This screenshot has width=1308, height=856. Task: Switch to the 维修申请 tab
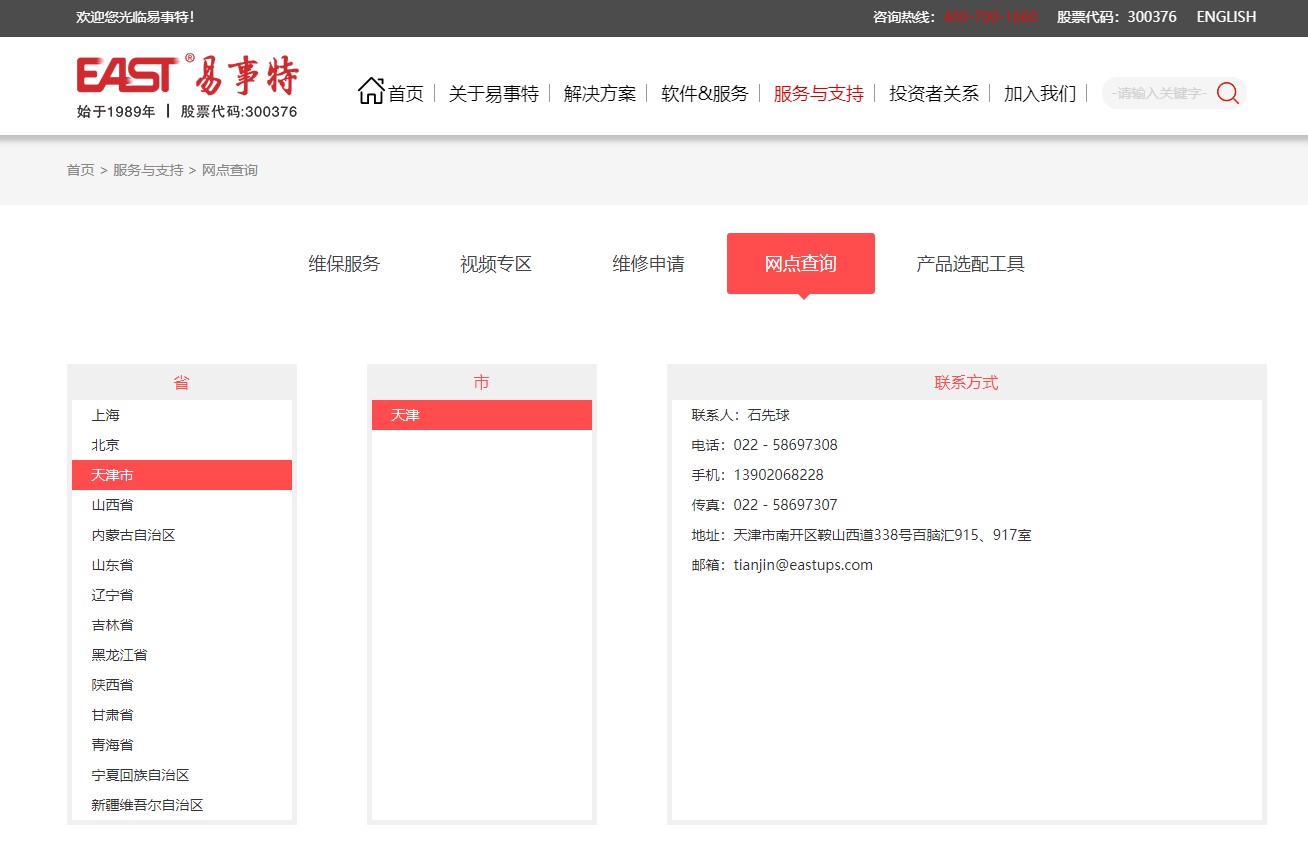click(x=648, y=264)
